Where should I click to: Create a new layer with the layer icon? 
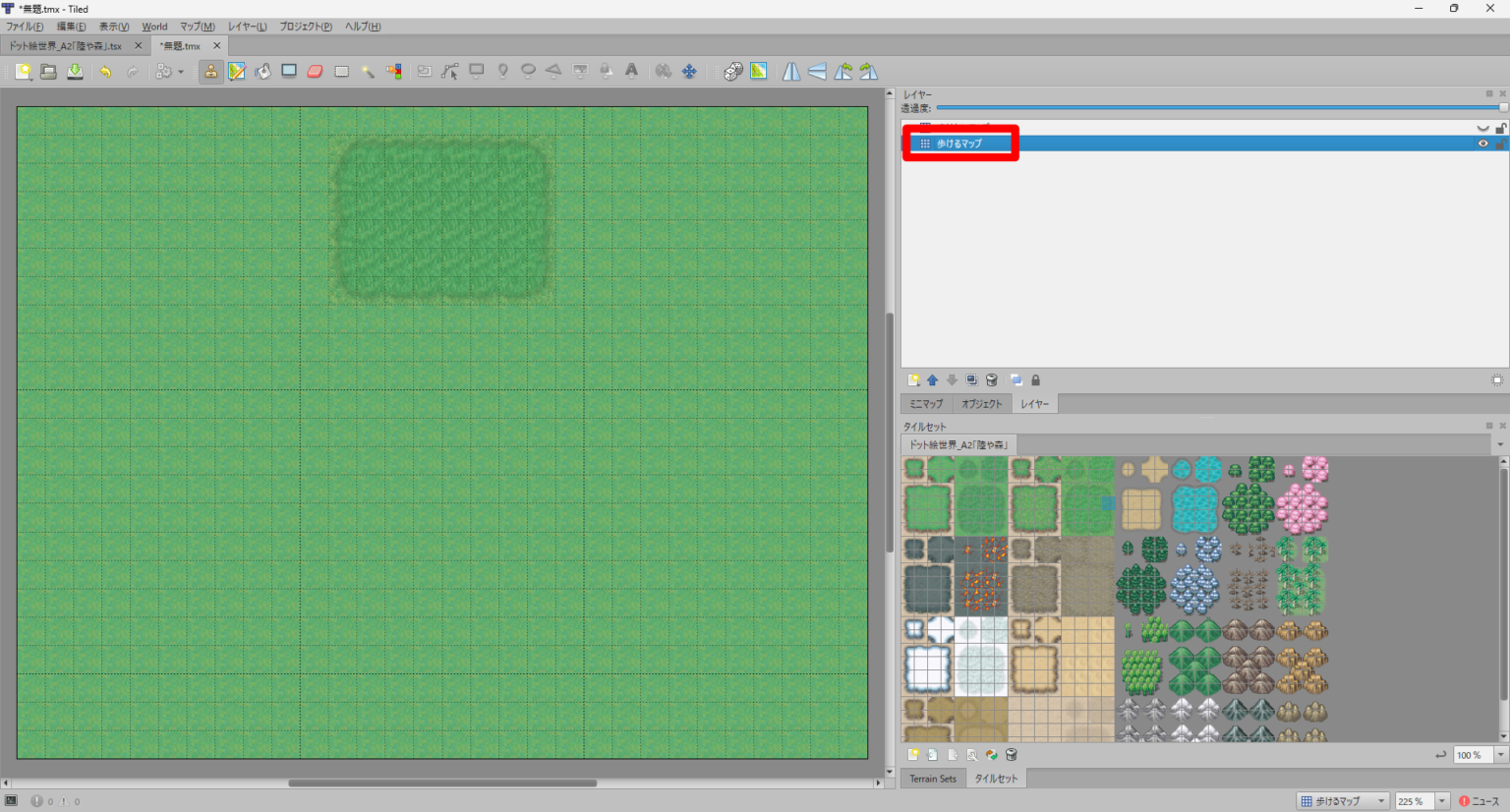click(913, 379)
